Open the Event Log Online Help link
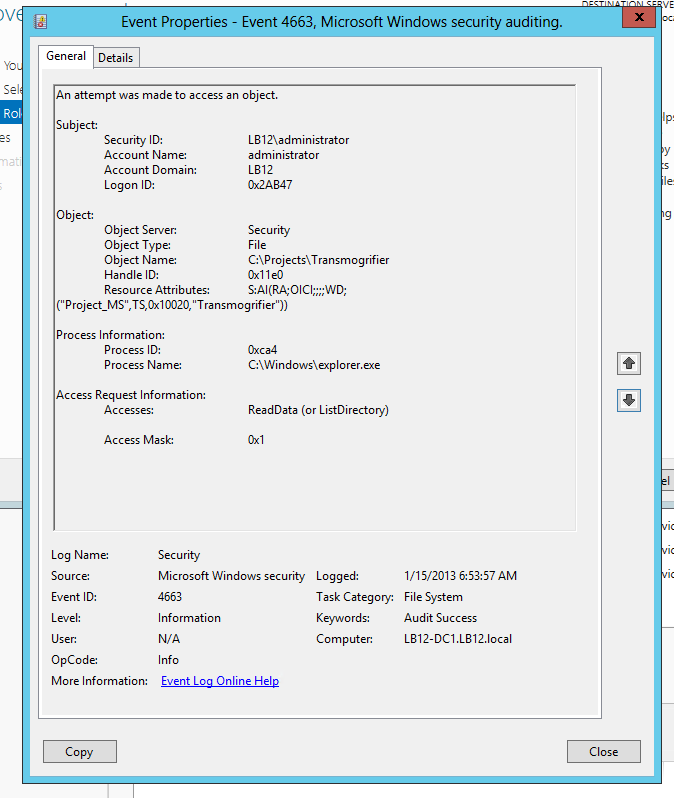The width and height of the screenshot is (674, 798). 219,681
